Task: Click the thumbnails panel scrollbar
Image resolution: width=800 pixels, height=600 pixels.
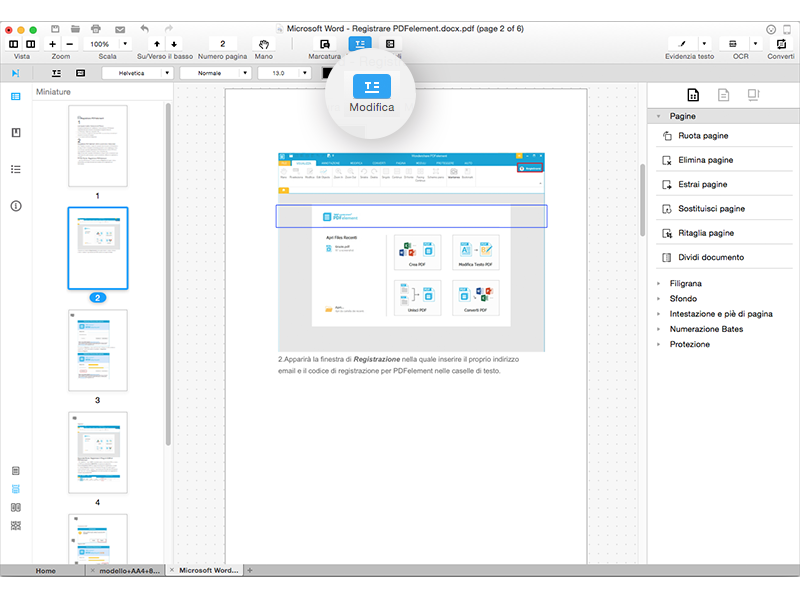Action: click(168, 274)
